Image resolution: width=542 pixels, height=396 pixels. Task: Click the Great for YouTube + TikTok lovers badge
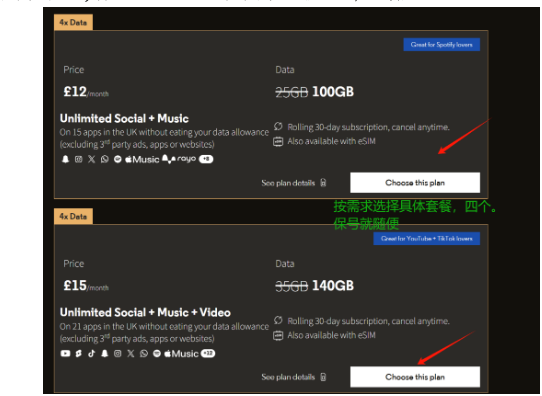tap(427, 238)
